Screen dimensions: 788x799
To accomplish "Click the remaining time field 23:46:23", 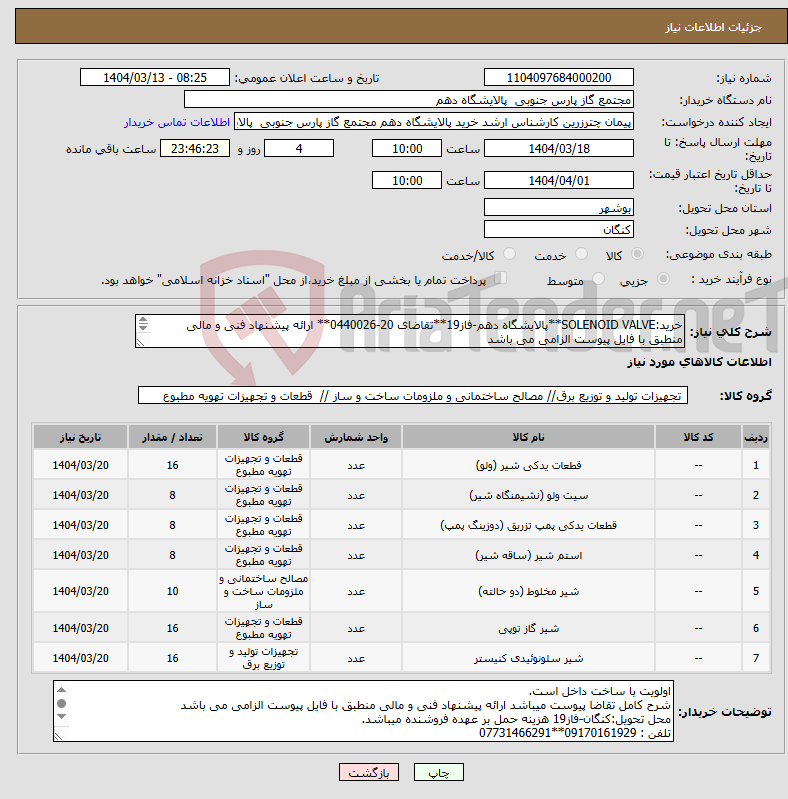I will tap(195, 148).
